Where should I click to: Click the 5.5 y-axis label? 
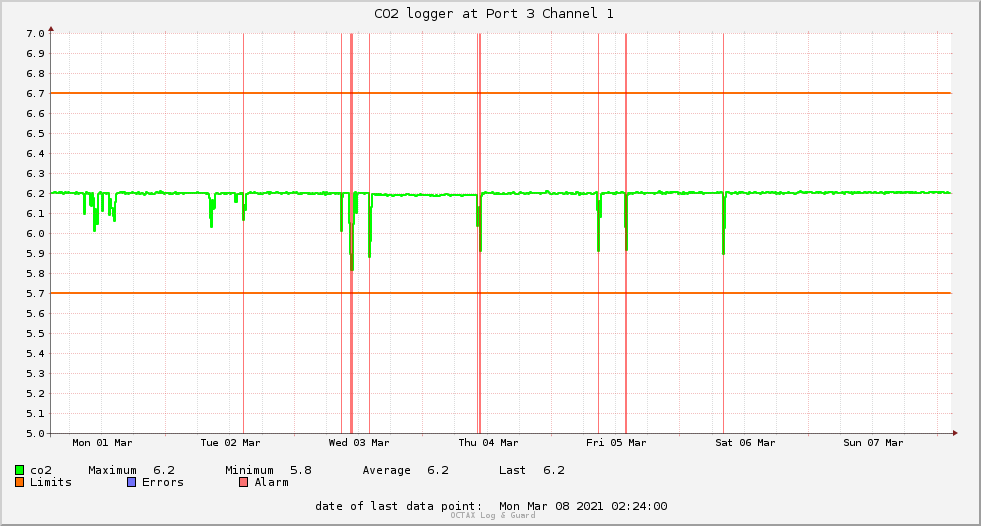pos(35,334)
